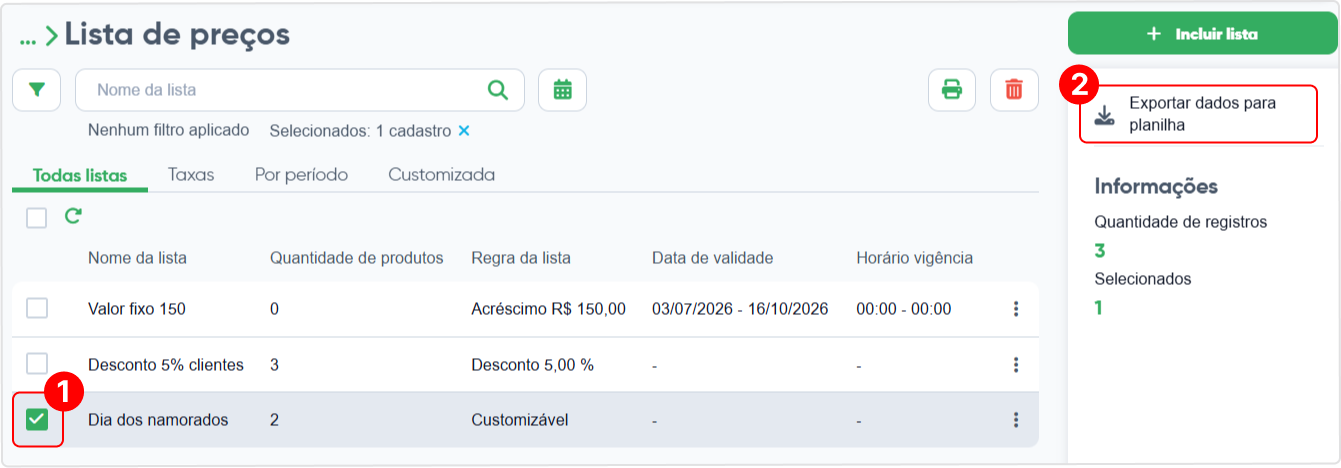Screen dimensions: 1341x468
Task: Switch to the Todas listas tab
Action: [x=80, y=175]
